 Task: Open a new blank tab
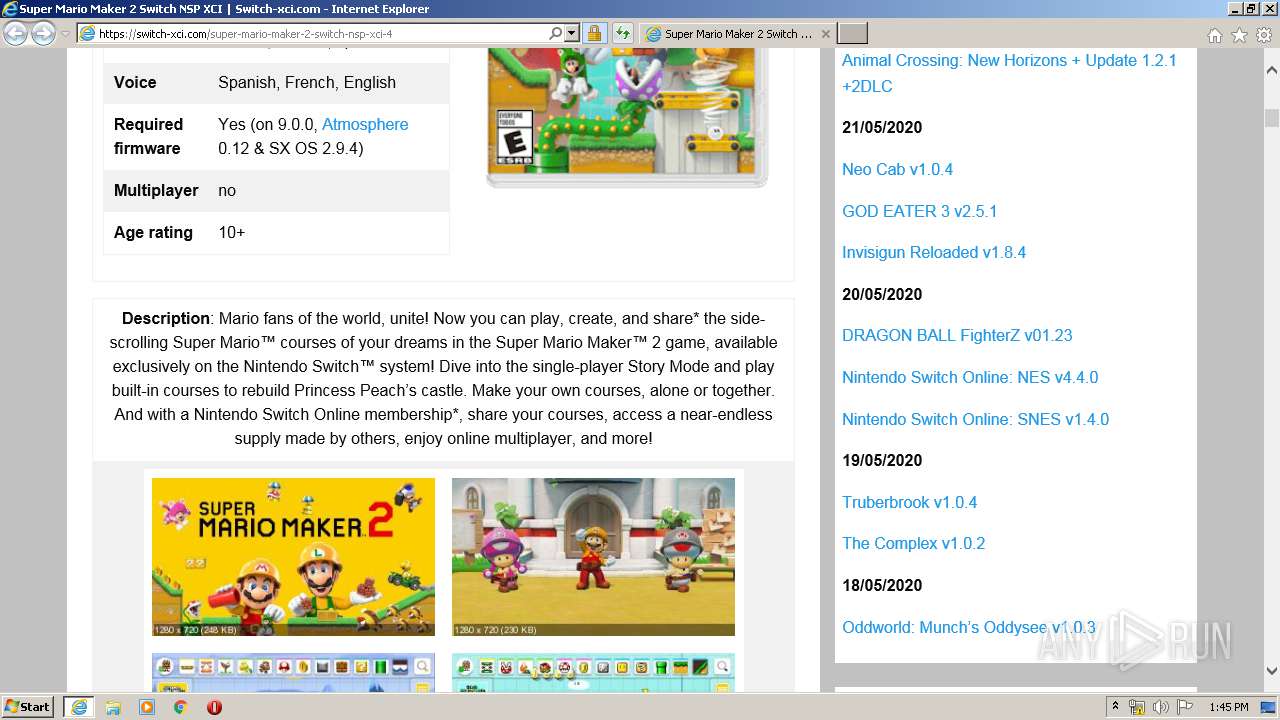tap(852, 34)
